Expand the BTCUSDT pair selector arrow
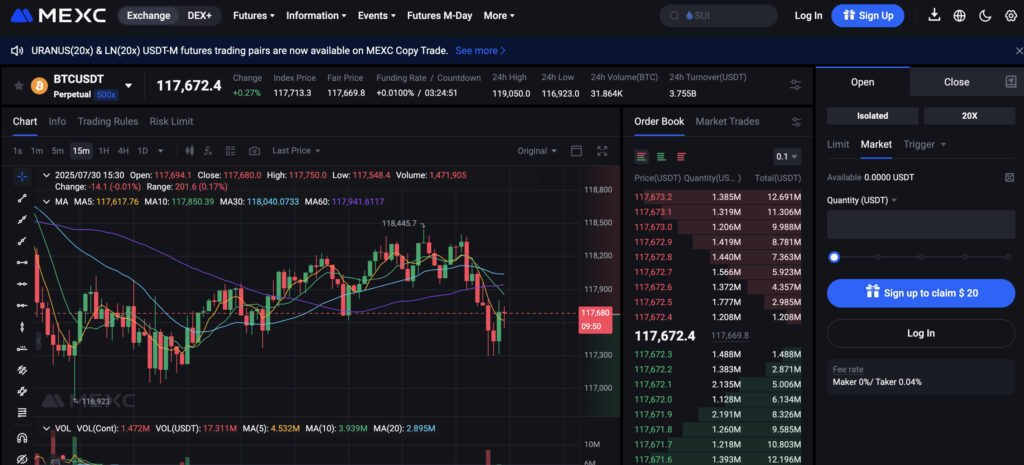Screen dimensions: 1024x465 [129, 86]
